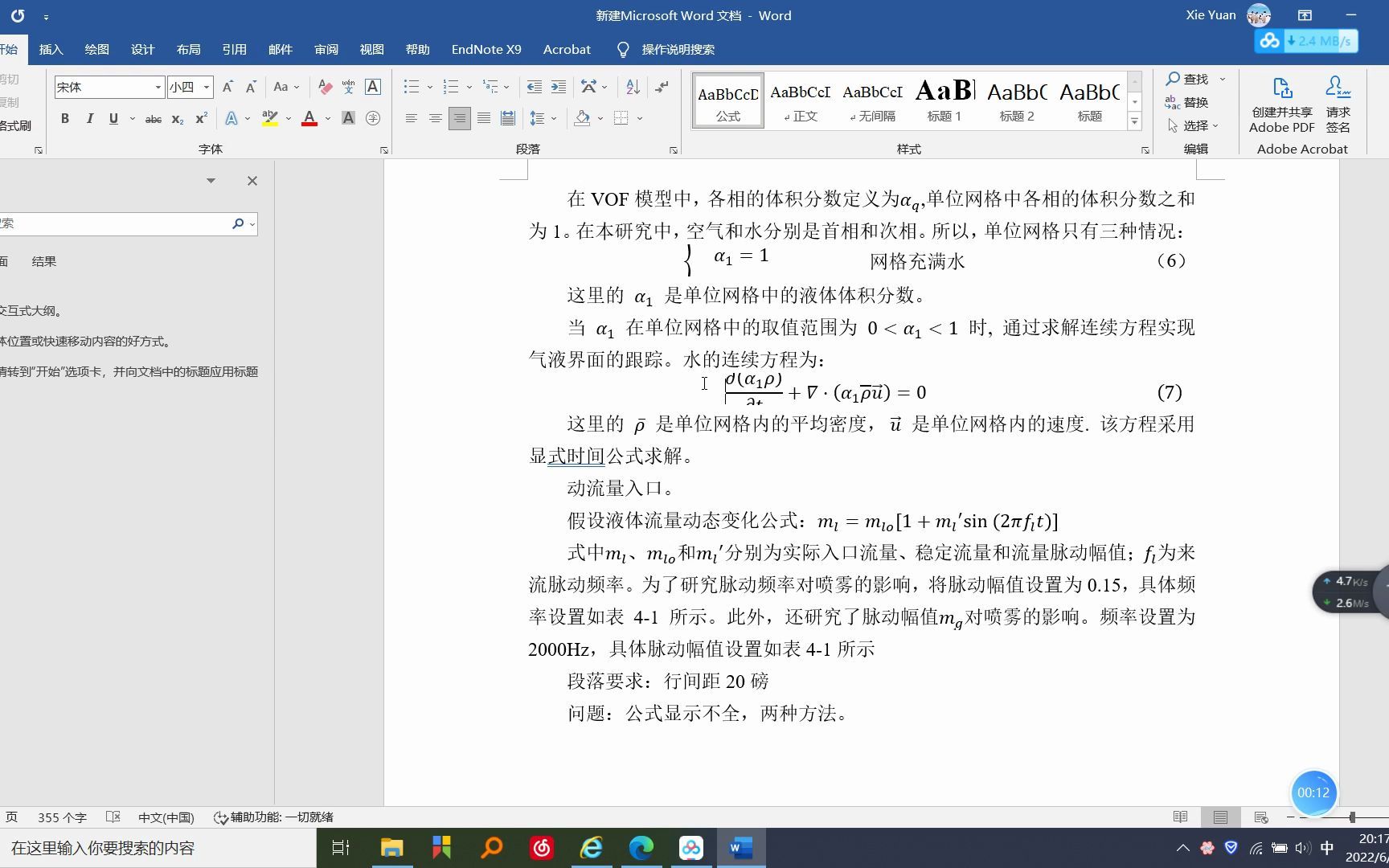Click grow font size icon
Viewport: 1389px width, 868px height.
(x=227, y=87)
